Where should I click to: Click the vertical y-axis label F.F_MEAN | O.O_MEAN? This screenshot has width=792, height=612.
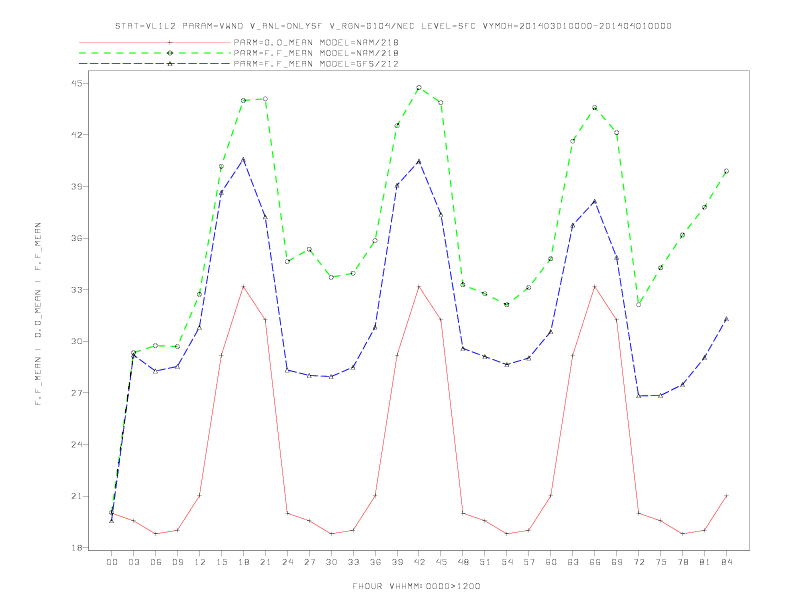tap(38, 314)
